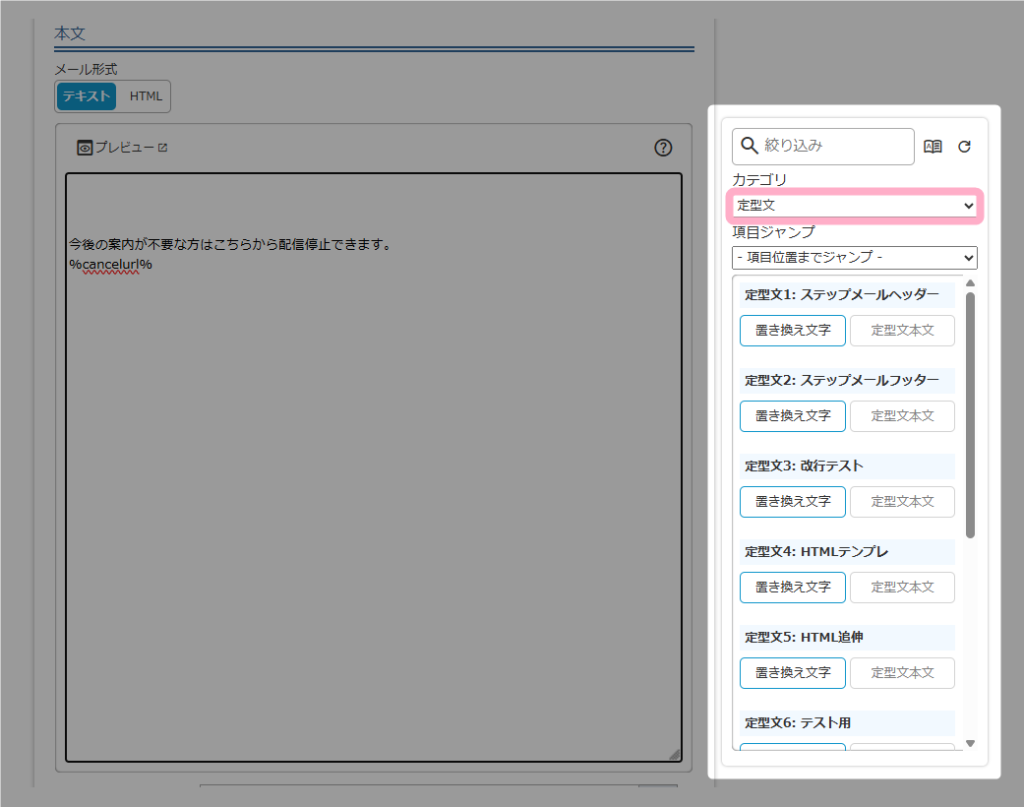Click 置き換え文字 for 改行テスト
Image resolution: width=1024 pixels, height=807 pixels.
792,502
